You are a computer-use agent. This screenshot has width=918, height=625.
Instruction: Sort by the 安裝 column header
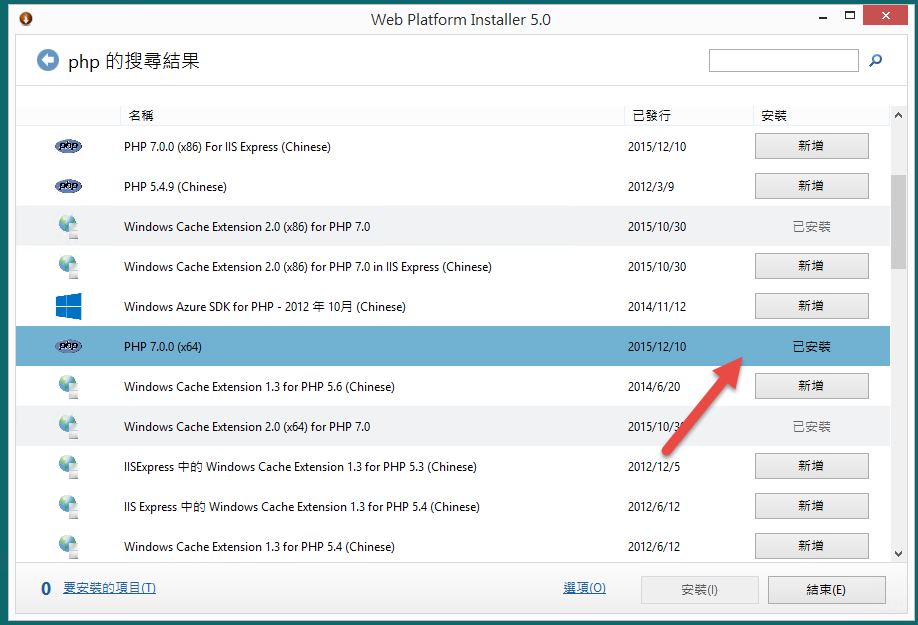coord(821,115)
